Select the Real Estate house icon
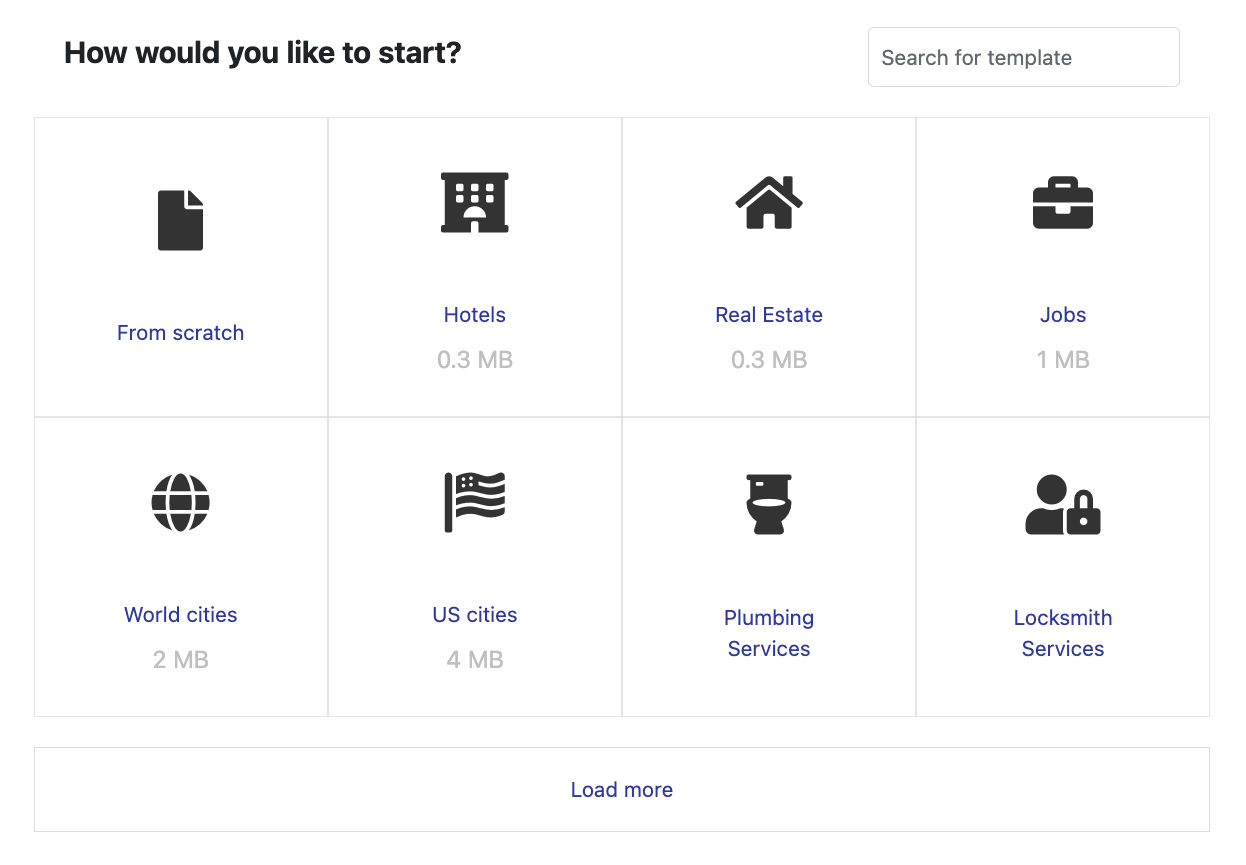 click(769, 202)
